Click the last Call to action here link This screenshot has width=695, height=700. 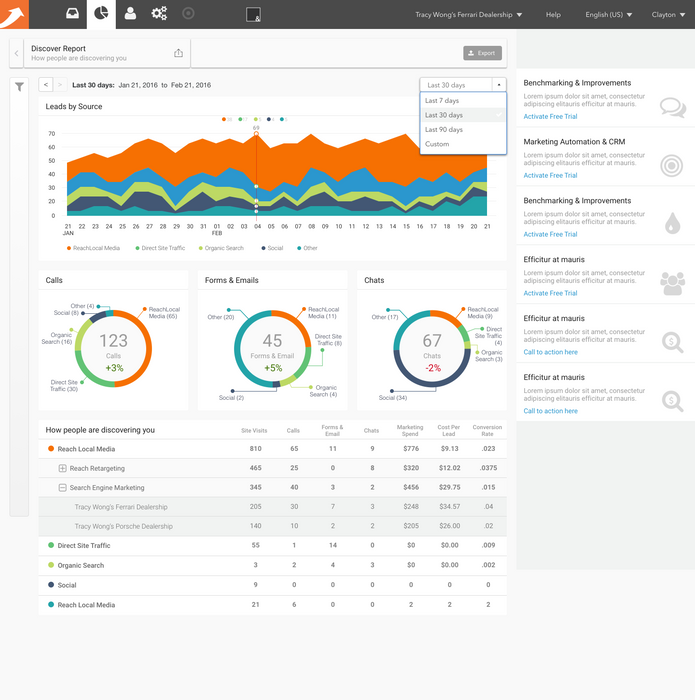pyautogui.click(x=550, y=411)
